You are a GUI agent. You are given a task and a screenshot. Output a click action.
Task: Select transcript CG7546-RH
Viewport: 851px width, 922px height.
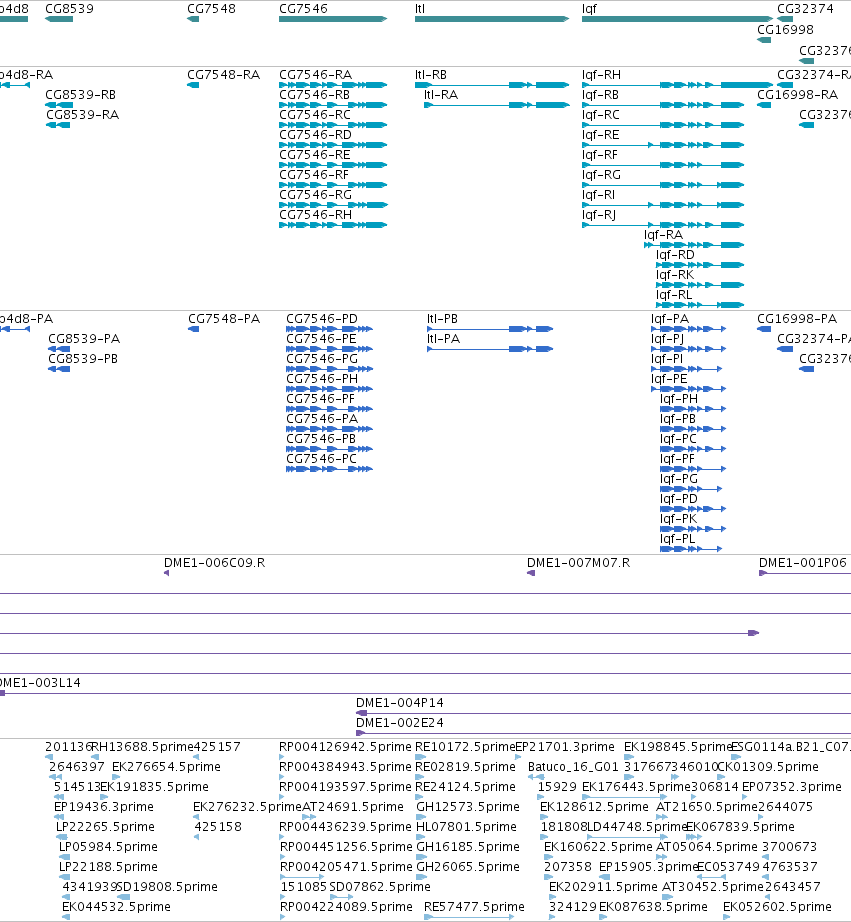click(x=333, y=225)
